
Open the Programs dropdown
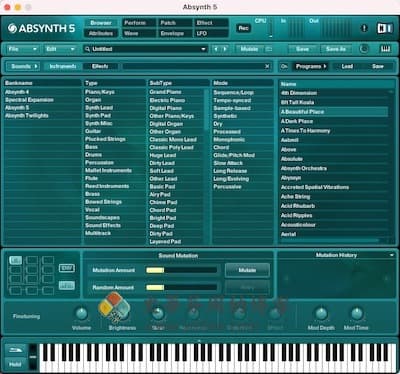(311, 66)
